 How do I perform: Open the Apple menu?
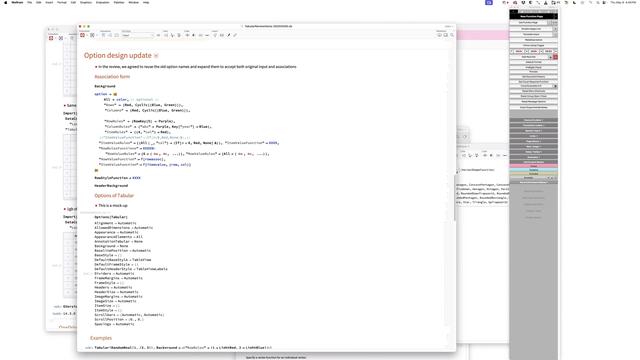click(x=6, y=2)
